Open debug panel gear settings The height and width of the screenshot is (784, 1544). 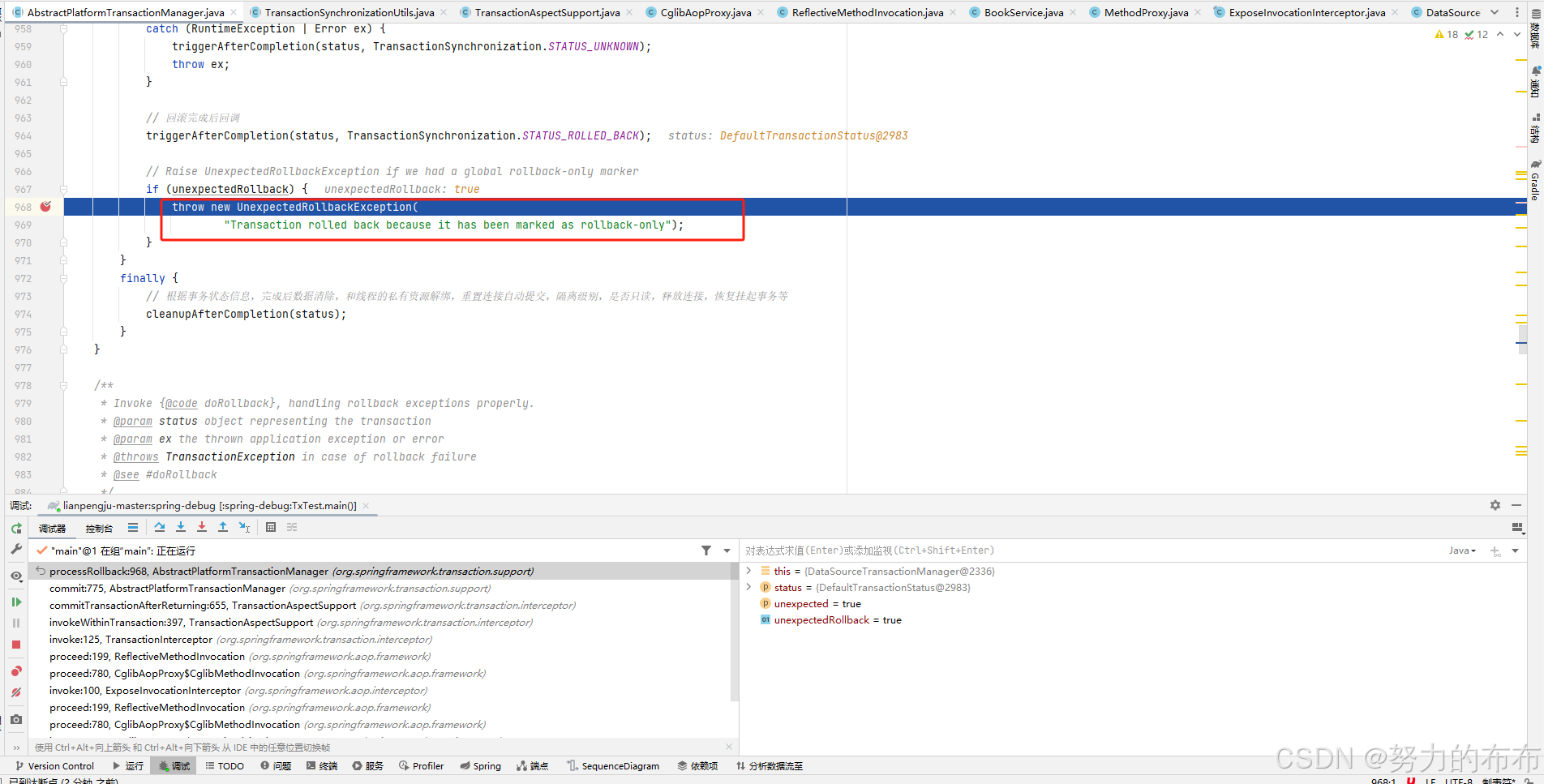tap(1495, 505)
